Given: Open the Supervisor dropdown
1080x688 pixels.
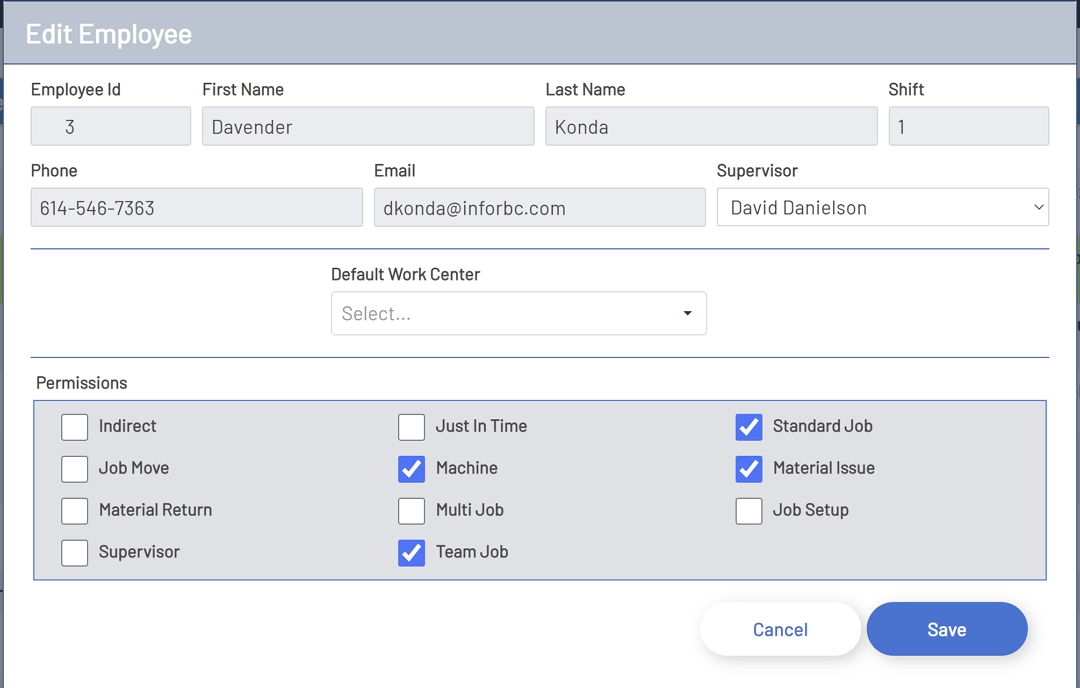Looking at the screenshot, I should point(882,208).
